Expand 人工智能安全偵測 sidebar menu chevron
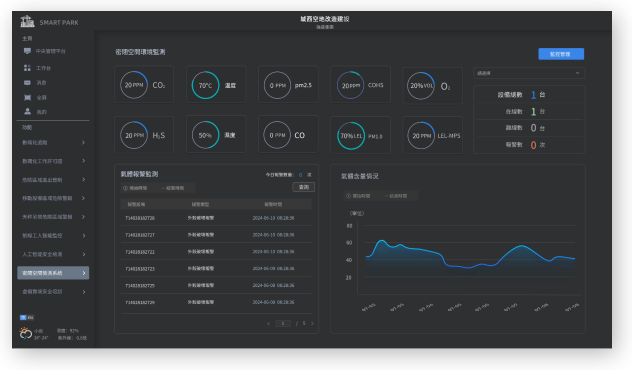This screenshot has height=370, width=632. (83, 254)
